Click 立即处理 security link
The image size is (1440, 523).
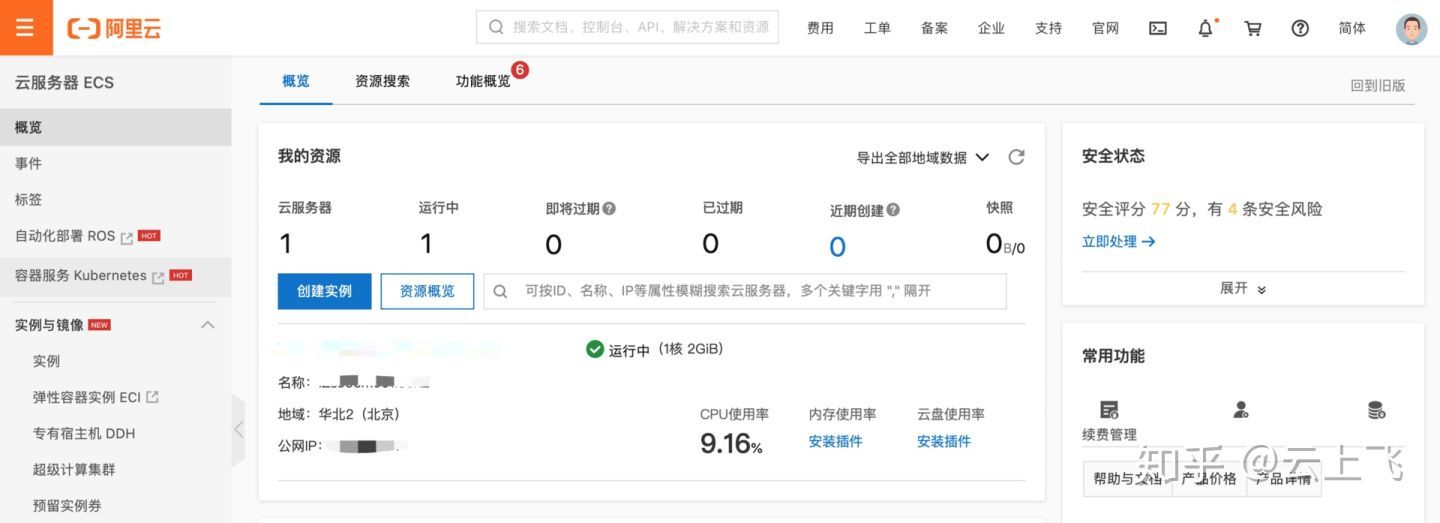point(1118,241)
